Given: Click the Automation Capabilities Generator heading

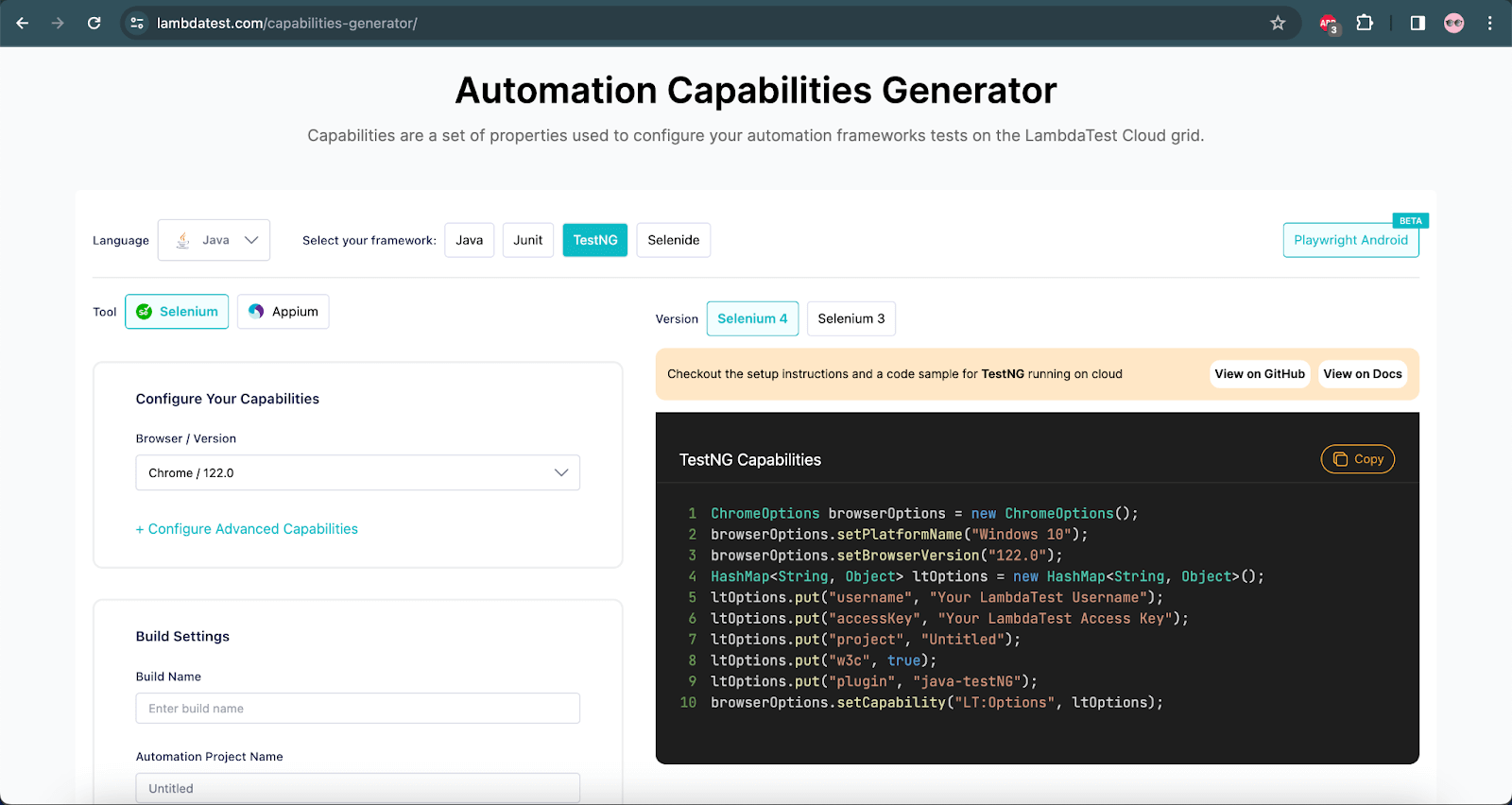Looking at the screenshot, I should pos(756,91).
